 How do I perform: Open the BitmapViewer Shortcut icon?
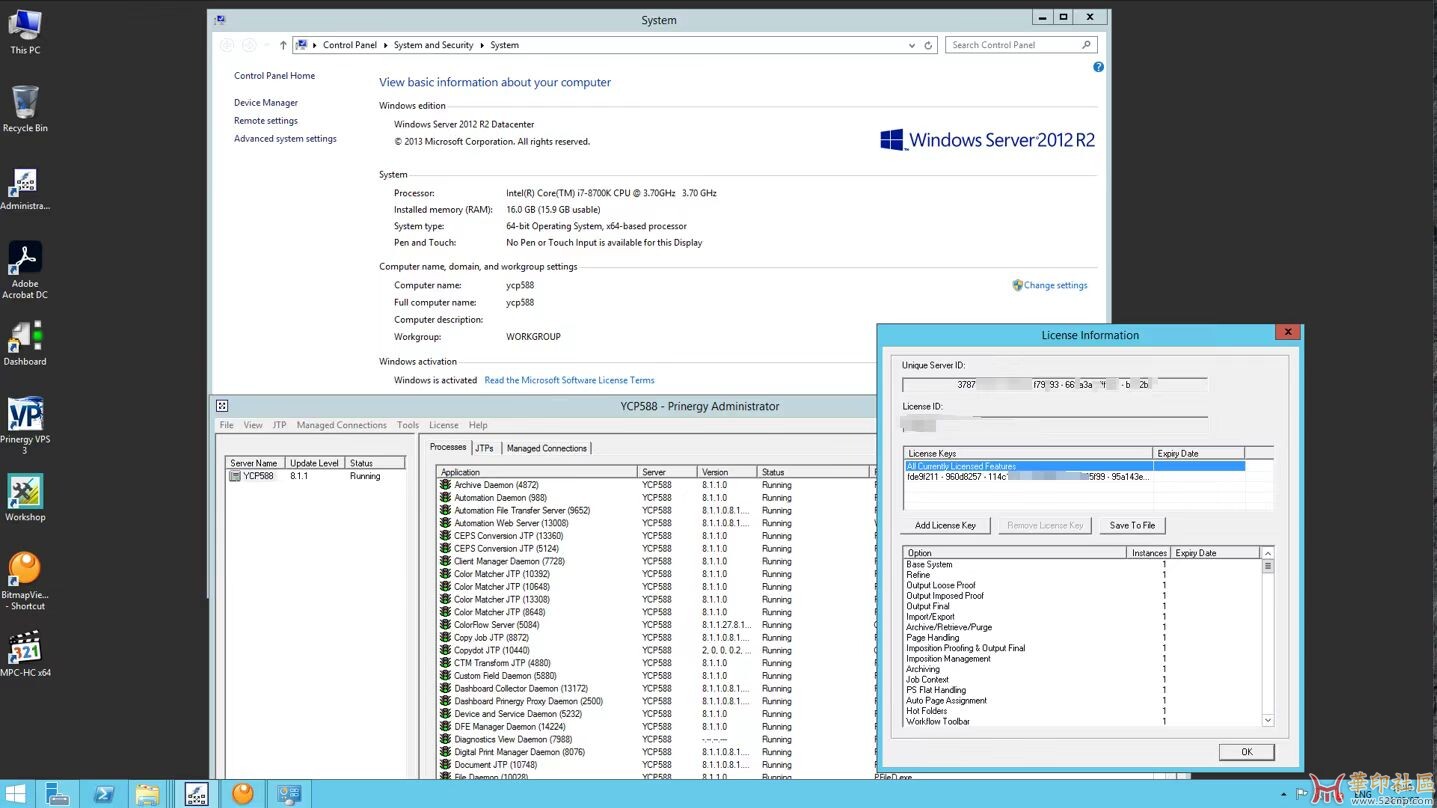[25, 581]
